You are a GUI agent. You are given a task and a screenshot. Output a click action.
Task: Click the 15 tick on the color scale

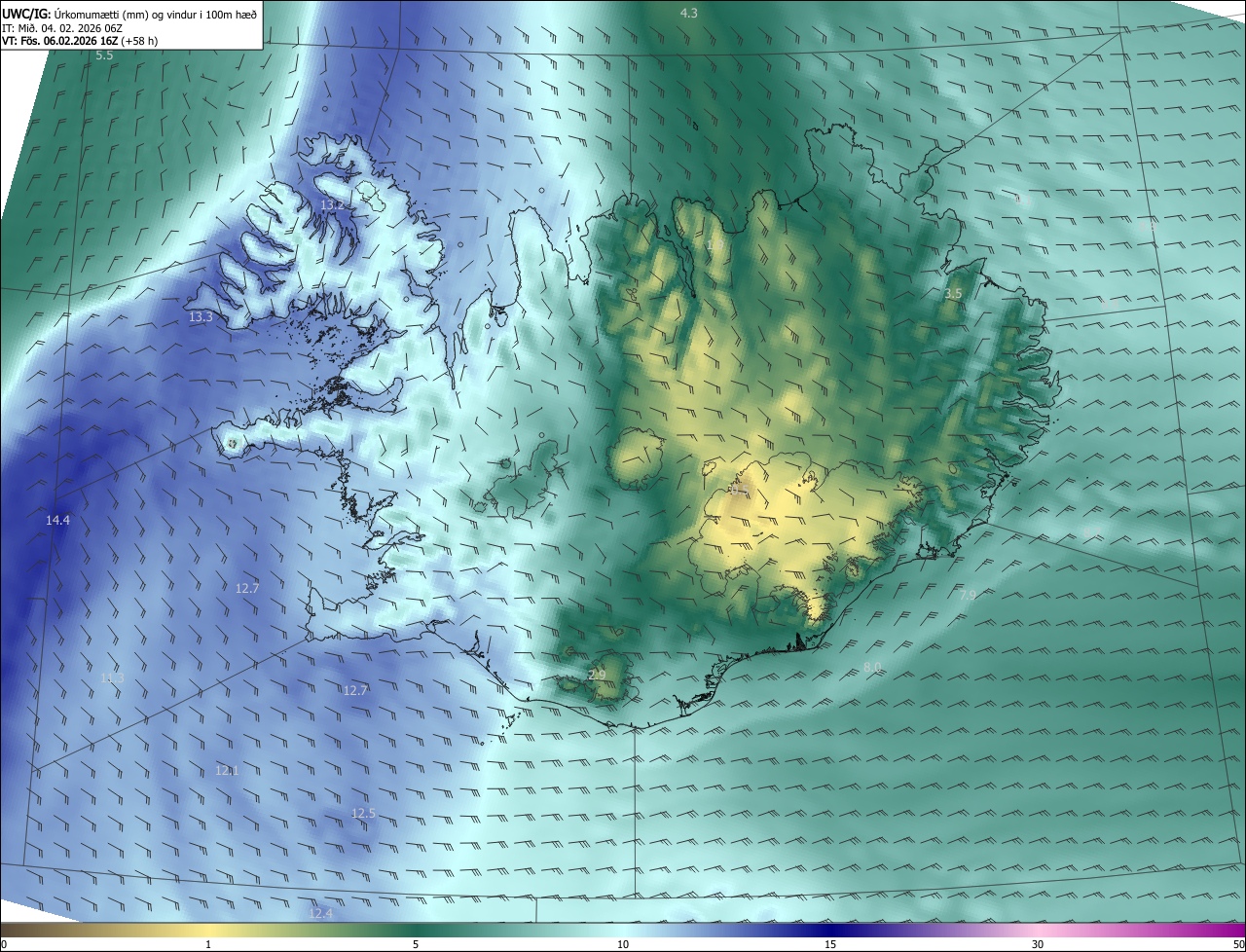(x=830, y=944)
